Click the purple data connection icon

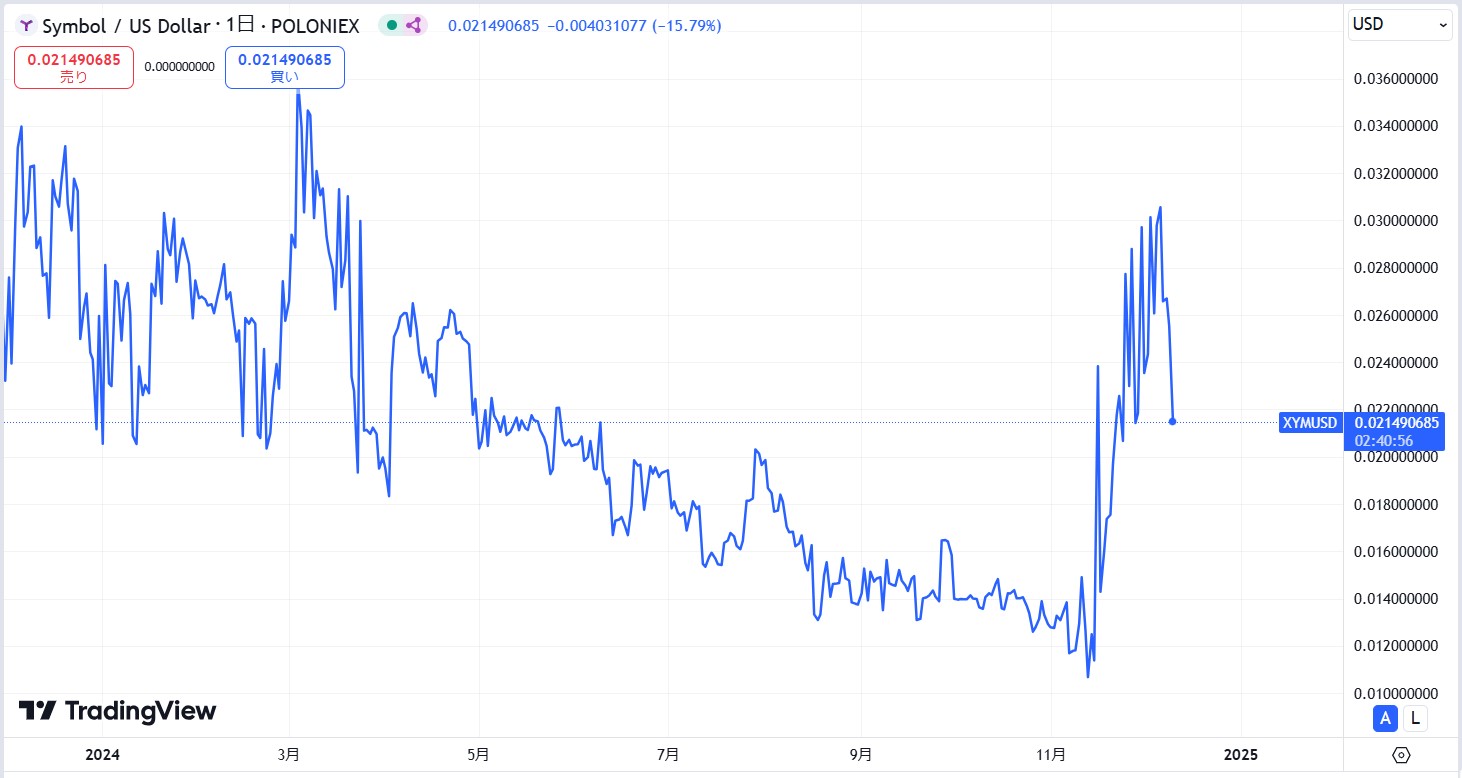click(413, 25)
